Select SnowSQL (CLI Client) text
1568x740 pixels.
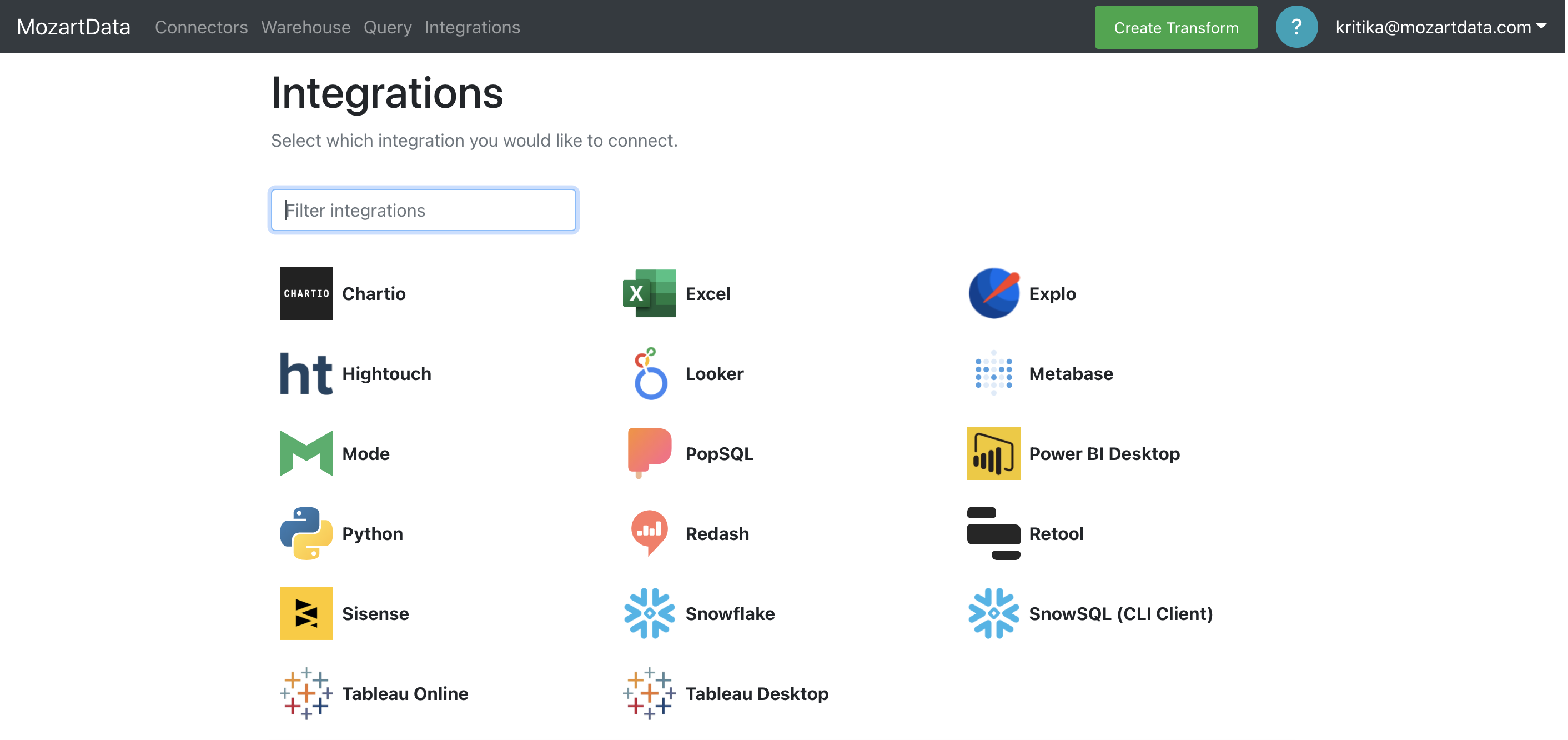[1120, 613]
